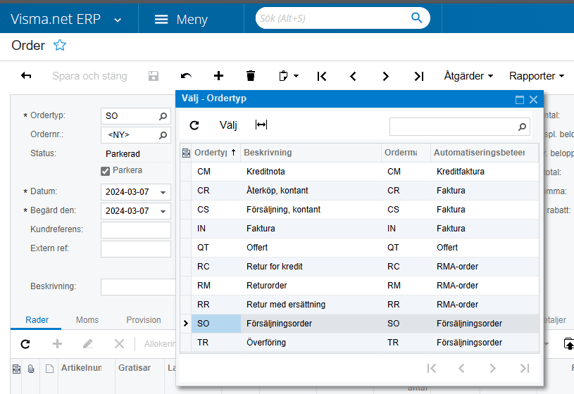Viewport: 574px width, 394px height.
Task: Switch to the Provision tab
Action: click(144, 320)
